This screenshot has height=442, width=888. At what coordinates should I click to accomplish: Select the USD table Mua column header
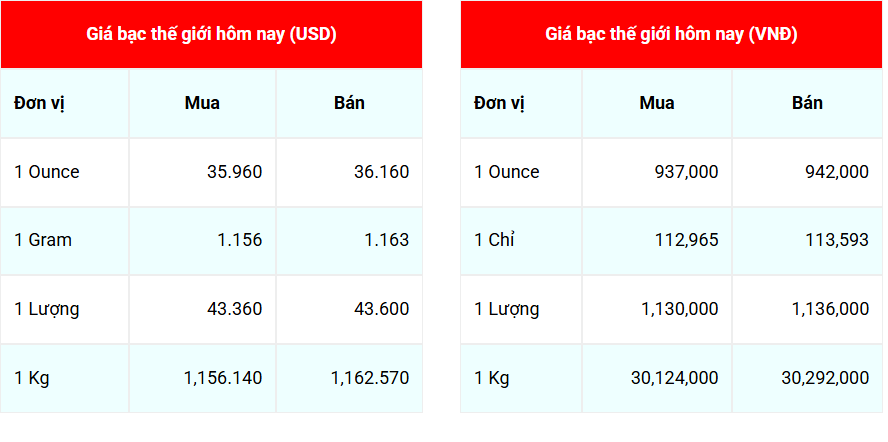pos(202,103)
